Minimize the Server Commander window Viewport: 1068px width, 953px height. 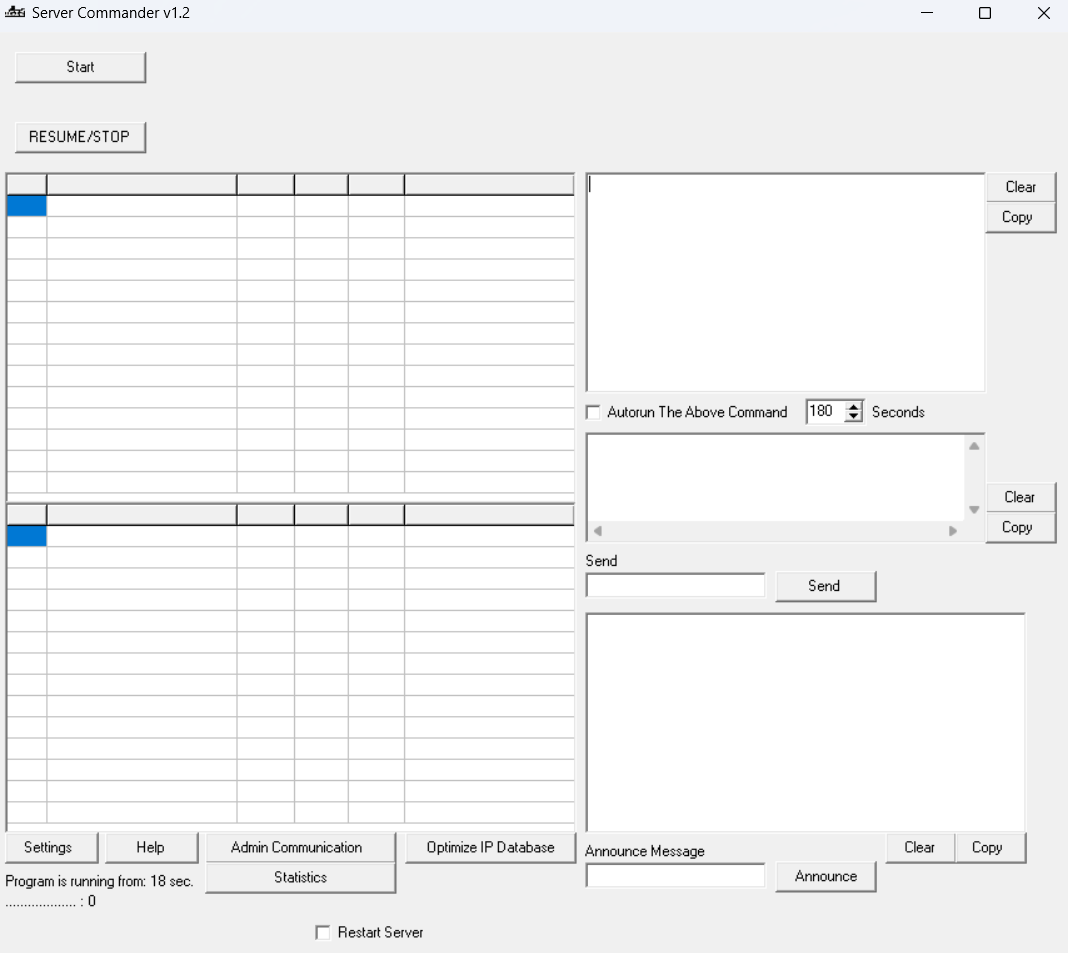[x=926, y=13]
